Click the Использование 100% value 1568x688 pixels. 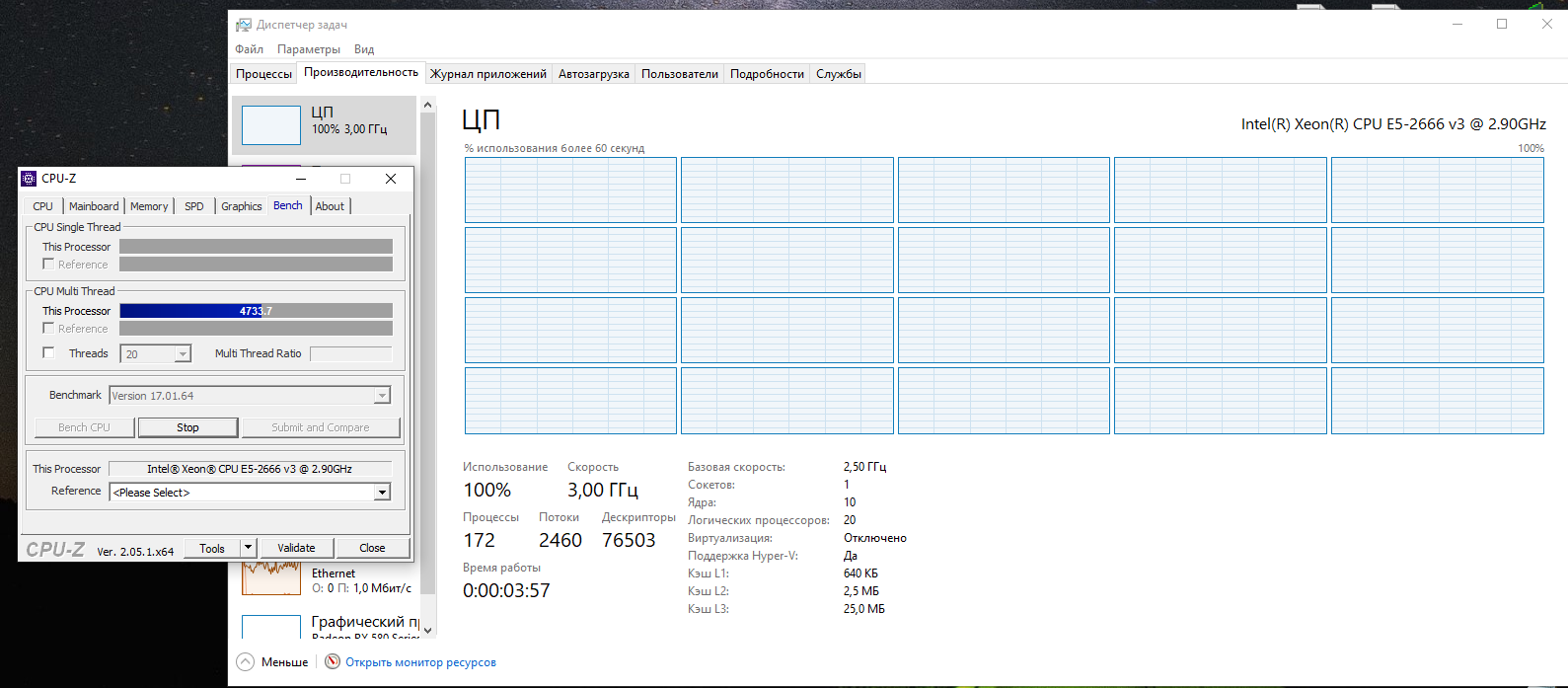click(x=487, y=491)
